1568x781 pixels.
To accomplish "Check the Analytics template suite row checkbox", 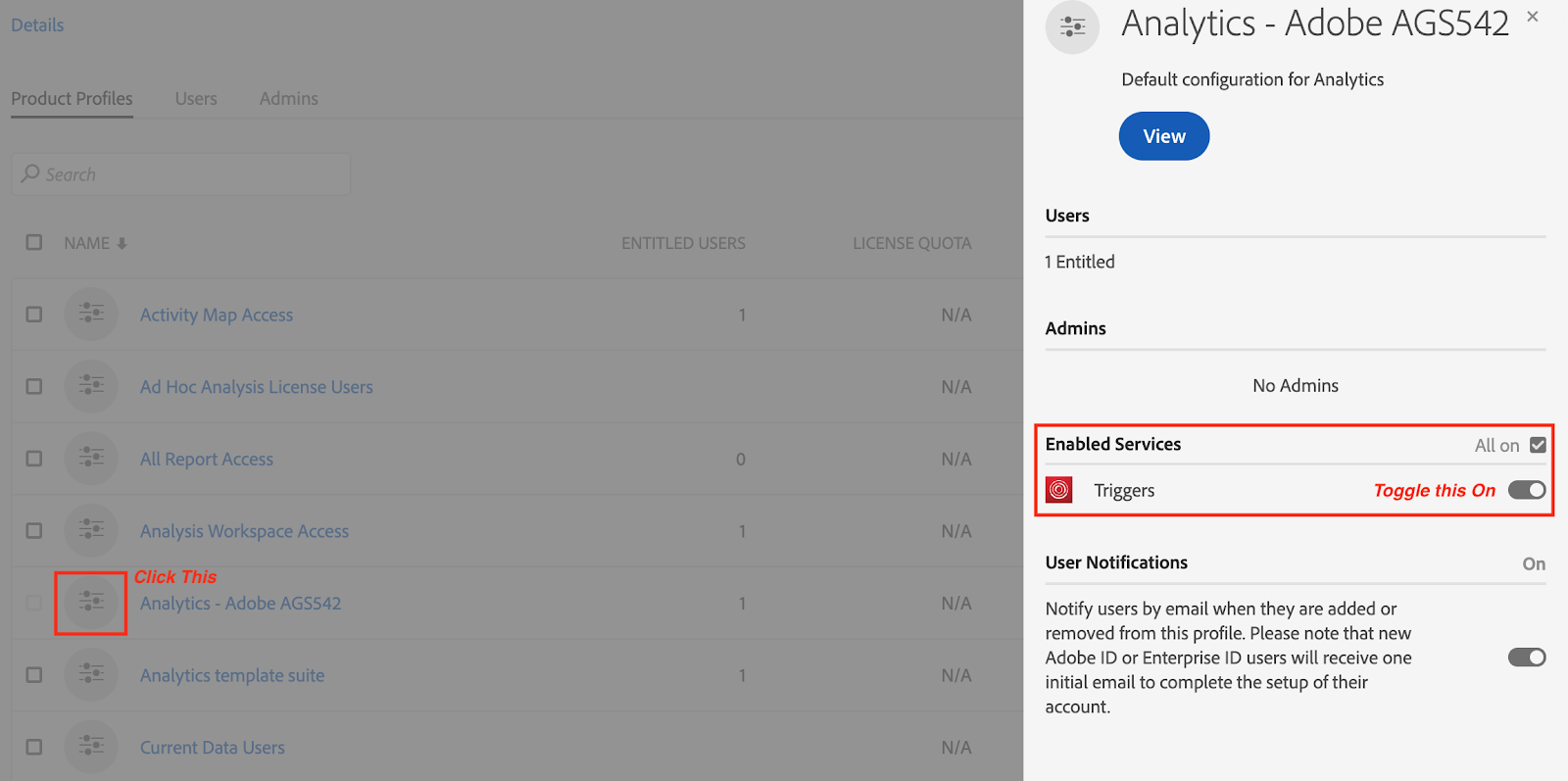I will (34, 674).
